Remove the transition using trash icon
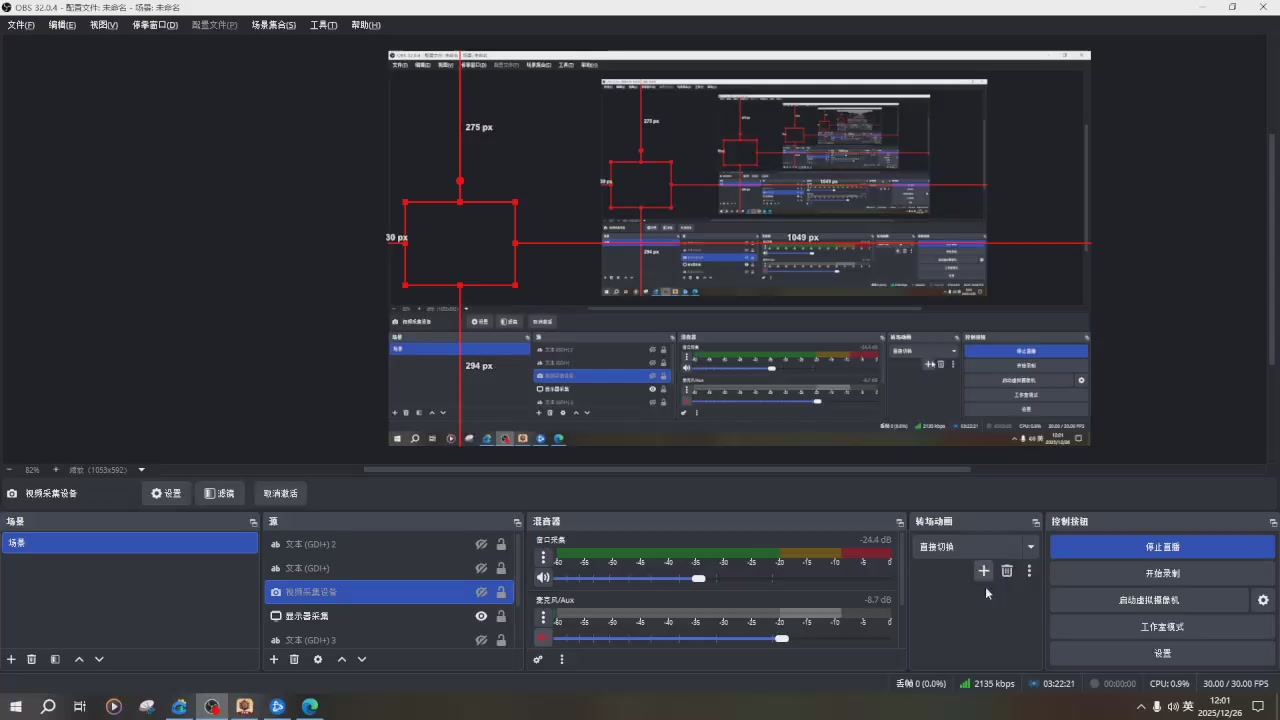 coord(1007,571)
